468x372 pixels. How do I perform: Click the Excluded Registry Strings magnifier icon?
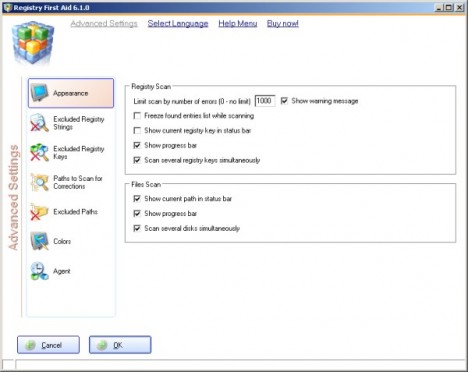pos(40,122)
